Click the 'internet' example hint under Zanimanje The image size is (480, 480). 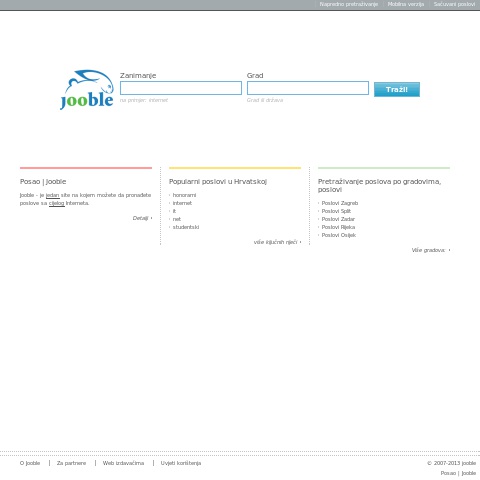[158, 100]
